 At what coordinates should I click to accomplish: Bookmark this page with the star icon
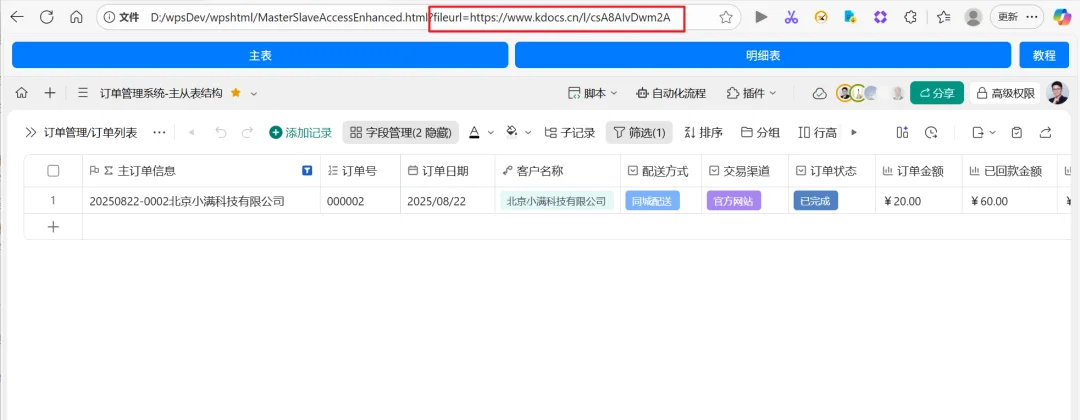click(725, 17)
